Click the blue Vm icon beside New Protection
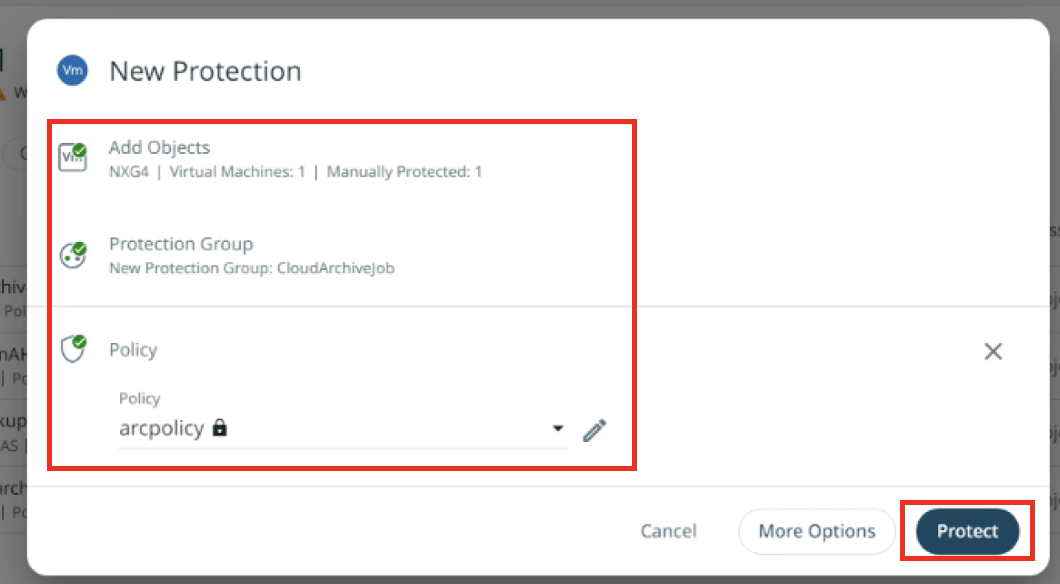The height and width of the screenshot is (584, 1060). pyautogui.click(x=72, y=70)
